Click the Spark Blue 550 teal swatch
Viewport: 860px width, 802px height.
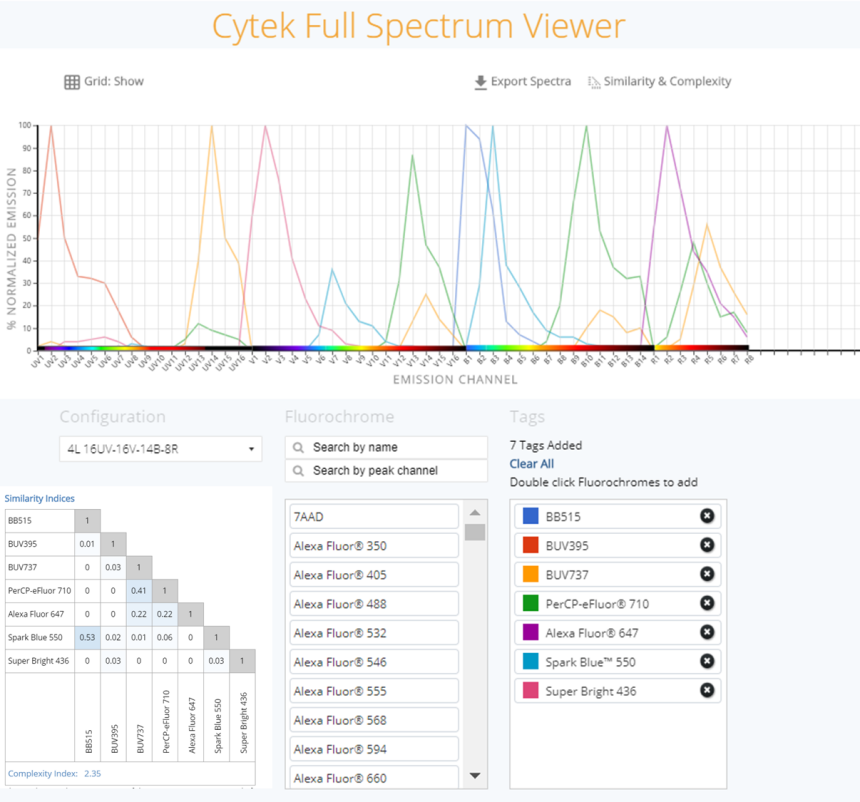click(531, 662)
